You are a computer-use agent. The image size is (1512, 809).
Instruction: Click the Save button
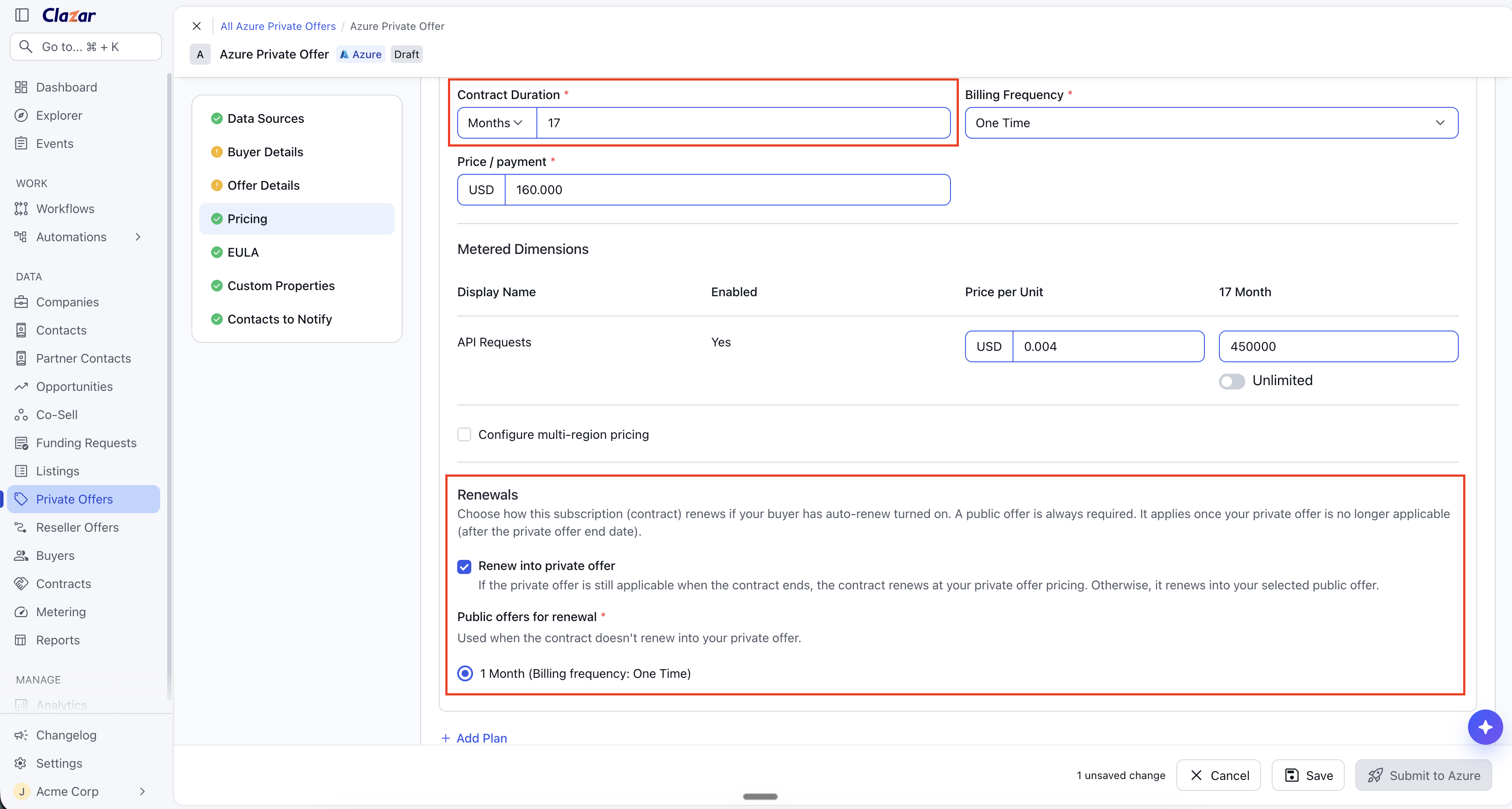click(x=1308, y=776)
